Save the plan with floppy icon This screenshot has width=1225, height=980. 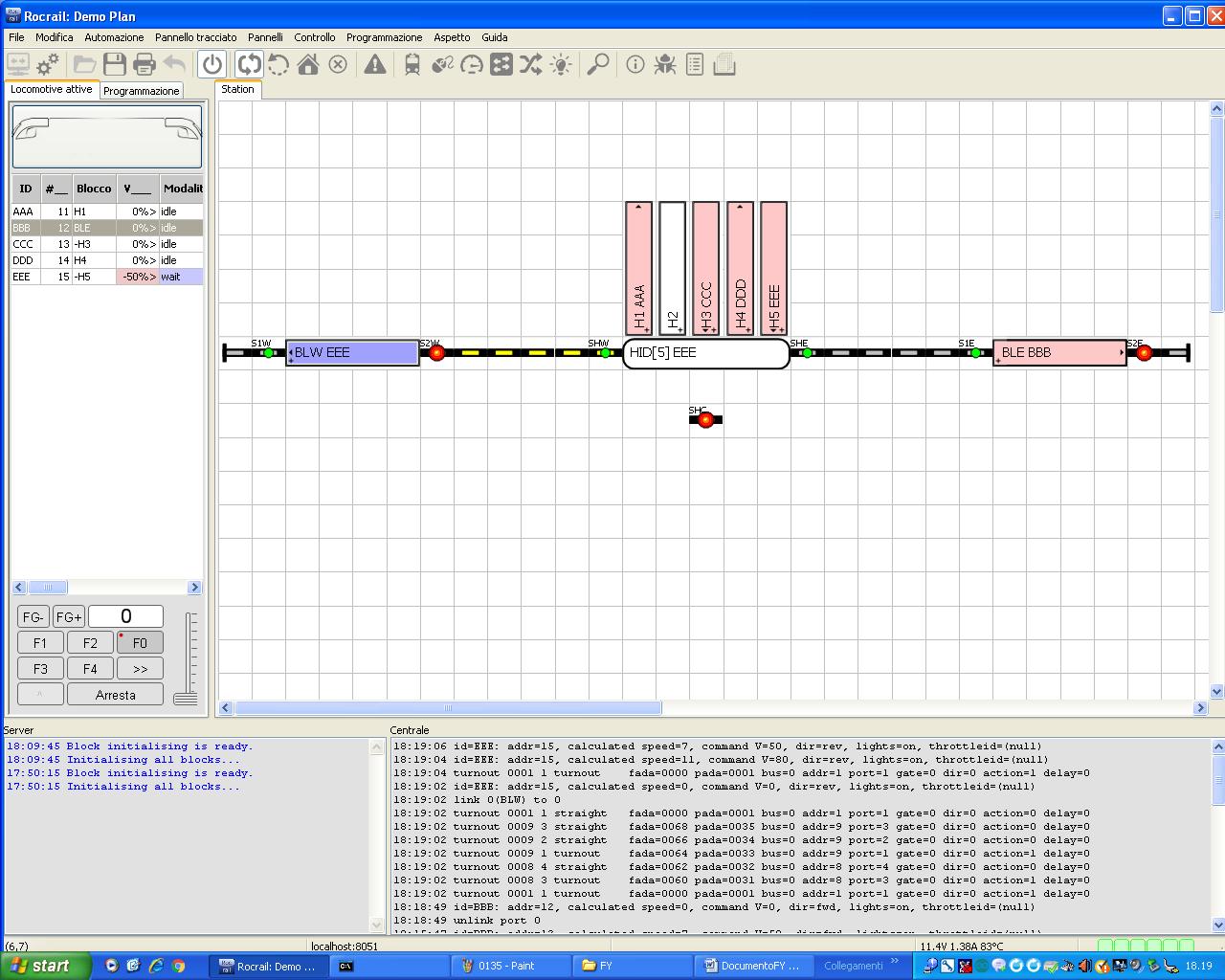pyautogui.click(x=115, y=65)
